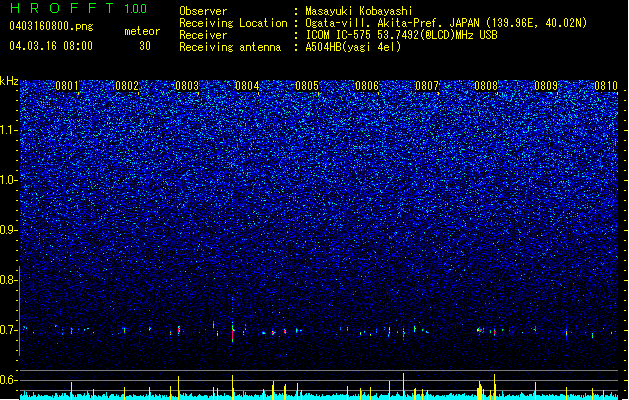Image resolution: width=629 pixels, height=400 pixels.
Task: Click the 0804 time marker
Action: pos(247,86)
